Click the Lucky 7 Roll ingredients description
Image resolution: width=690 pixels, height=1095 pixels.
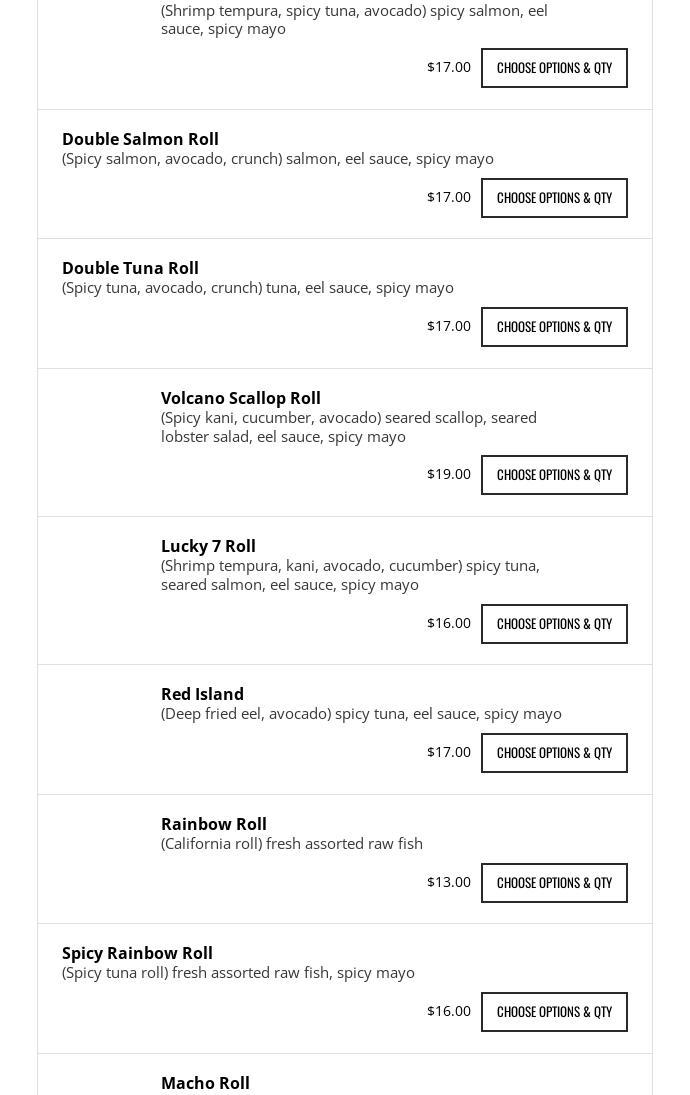[x=351, y=575]
